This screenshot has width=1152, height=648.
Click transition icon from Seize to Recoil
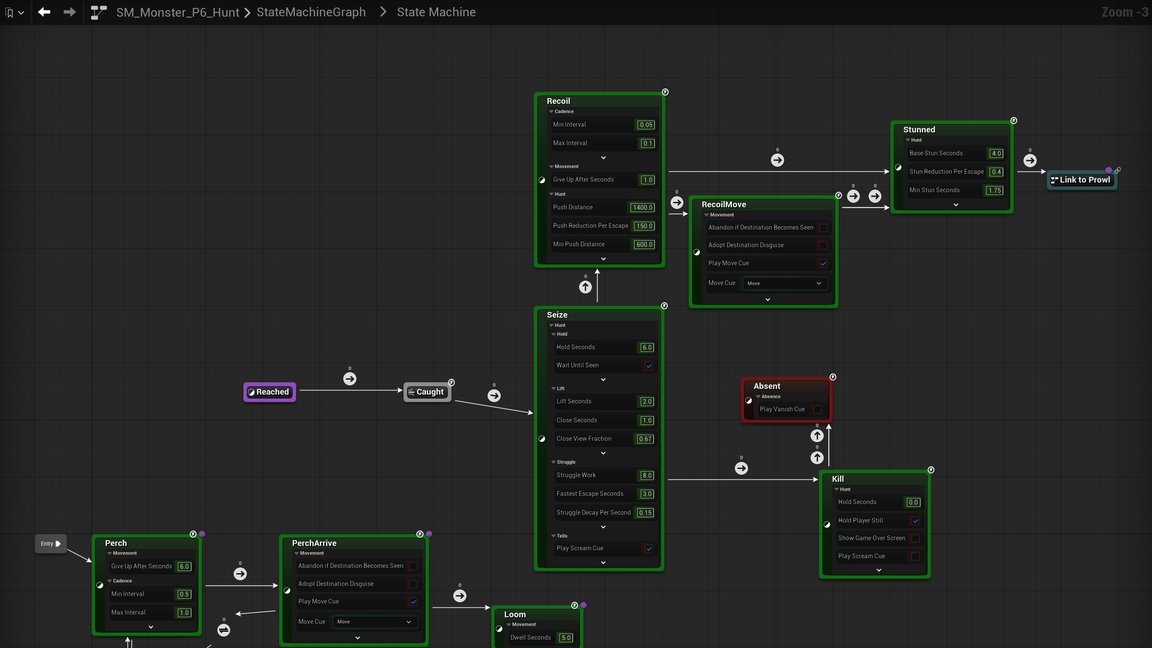[585, 287]
